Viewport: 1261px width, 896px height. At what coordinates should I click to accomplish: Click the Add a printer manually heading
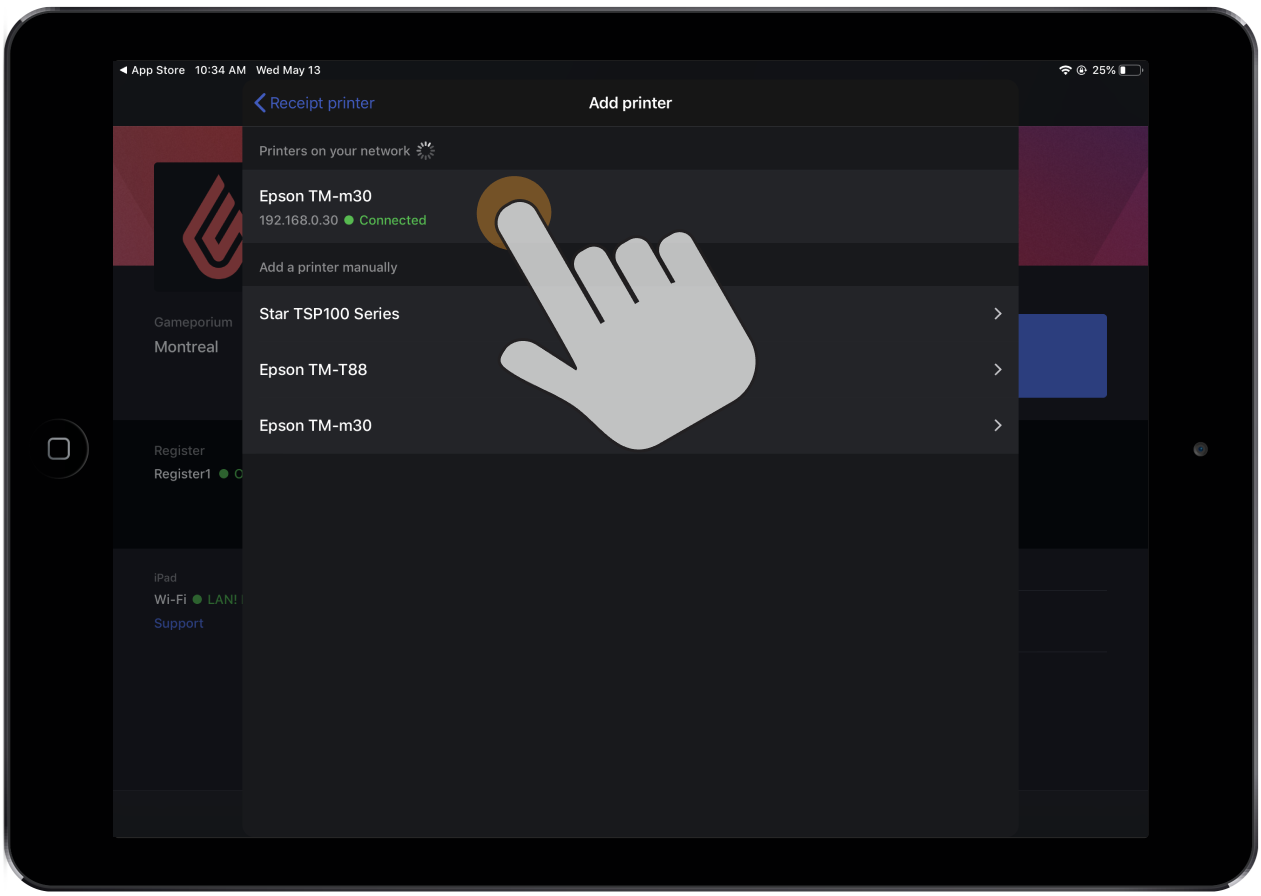click(328, 267)
